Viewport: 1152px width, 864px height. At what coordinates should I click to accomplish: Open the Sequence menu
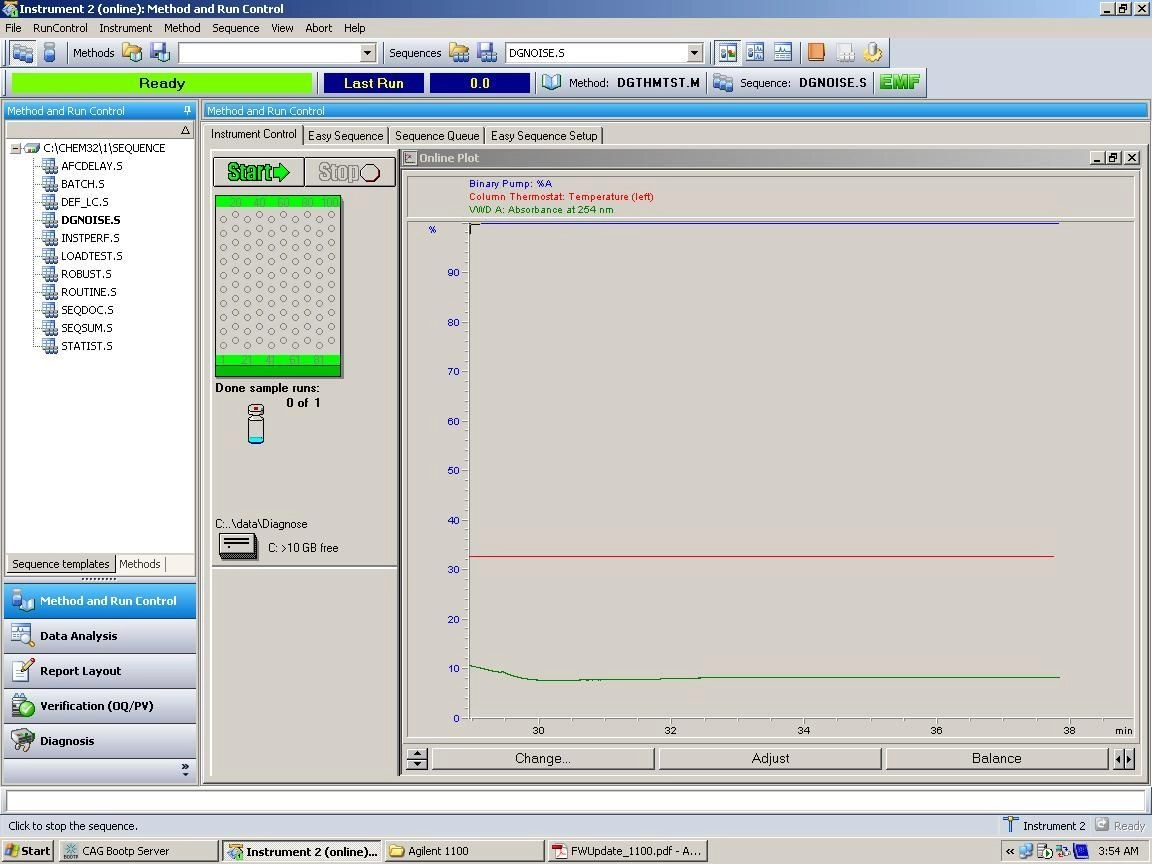(x=236, y=28)
